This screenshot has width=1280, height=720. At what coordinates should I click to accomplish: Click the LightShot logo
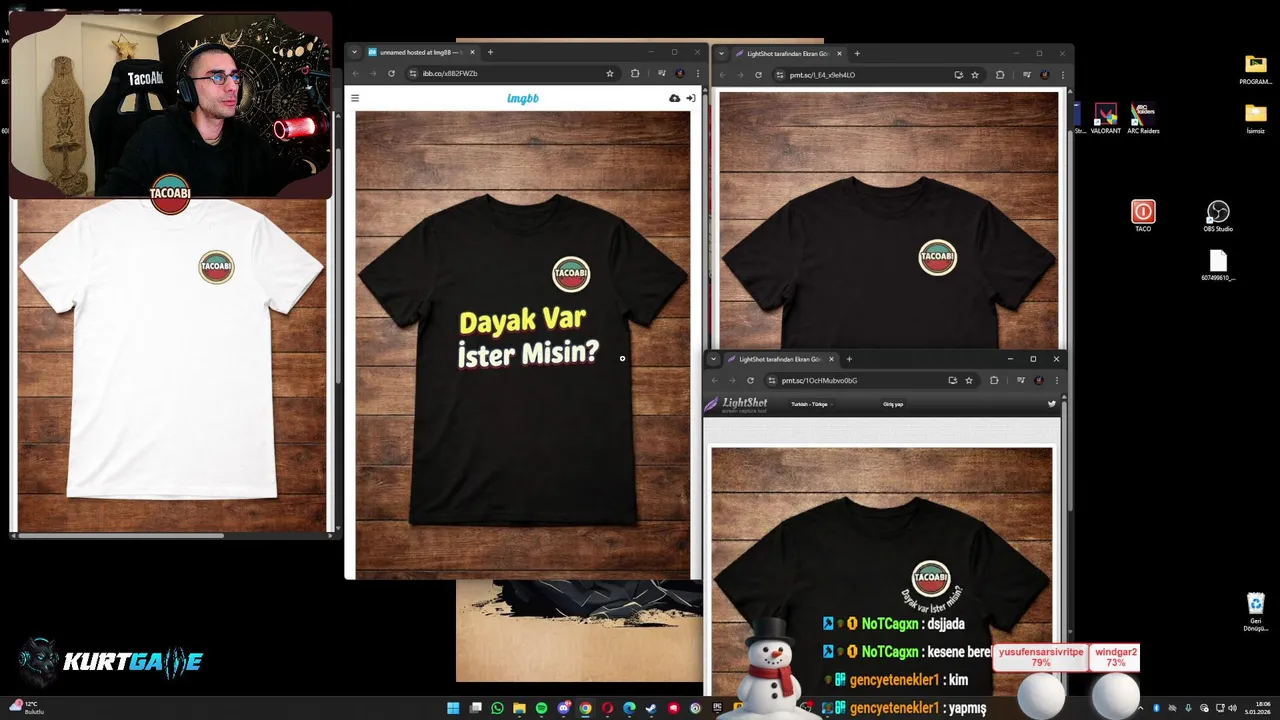point(737,404)
